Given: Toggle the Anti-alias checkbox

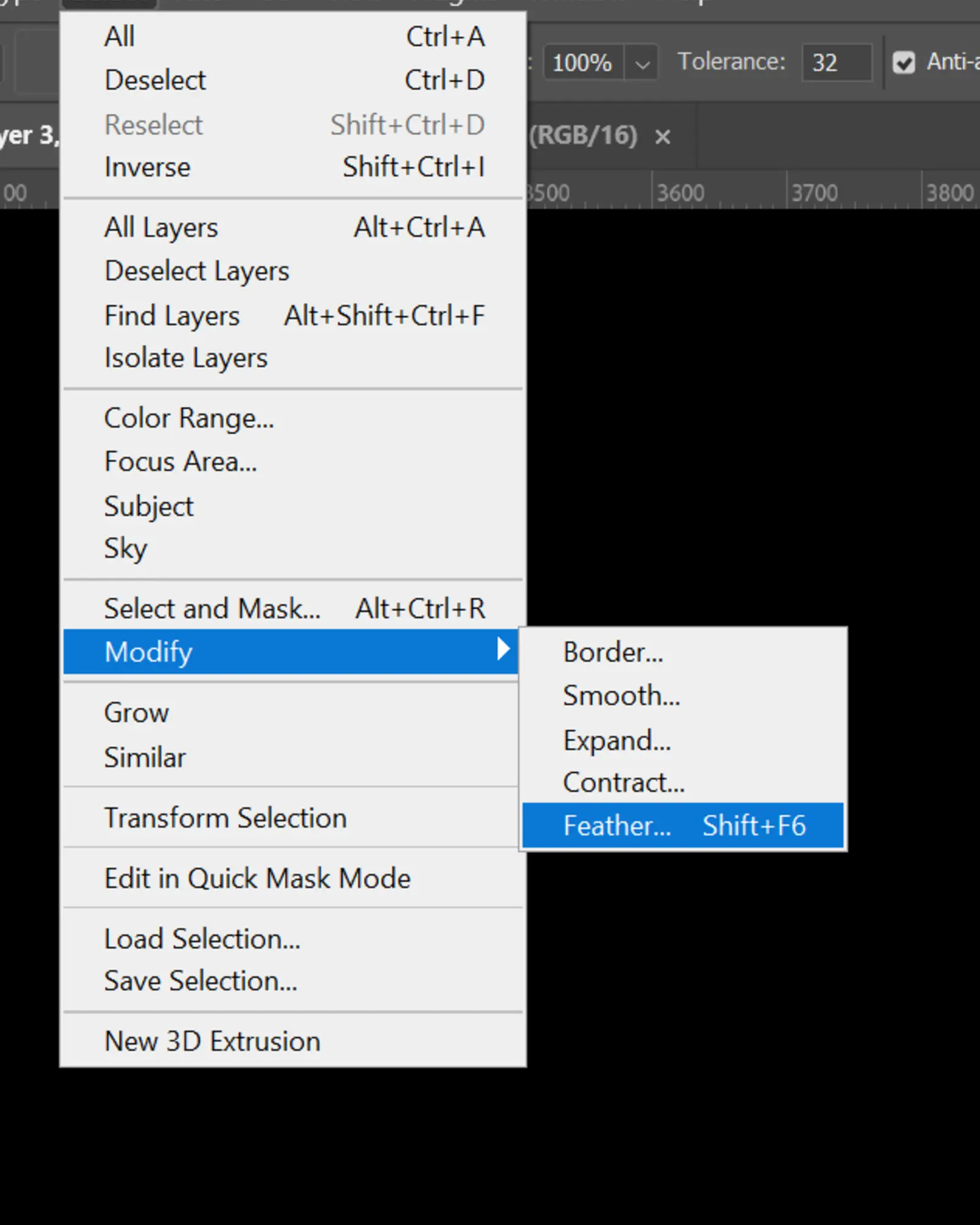Looking at the screenshot, I should (905, 62).
